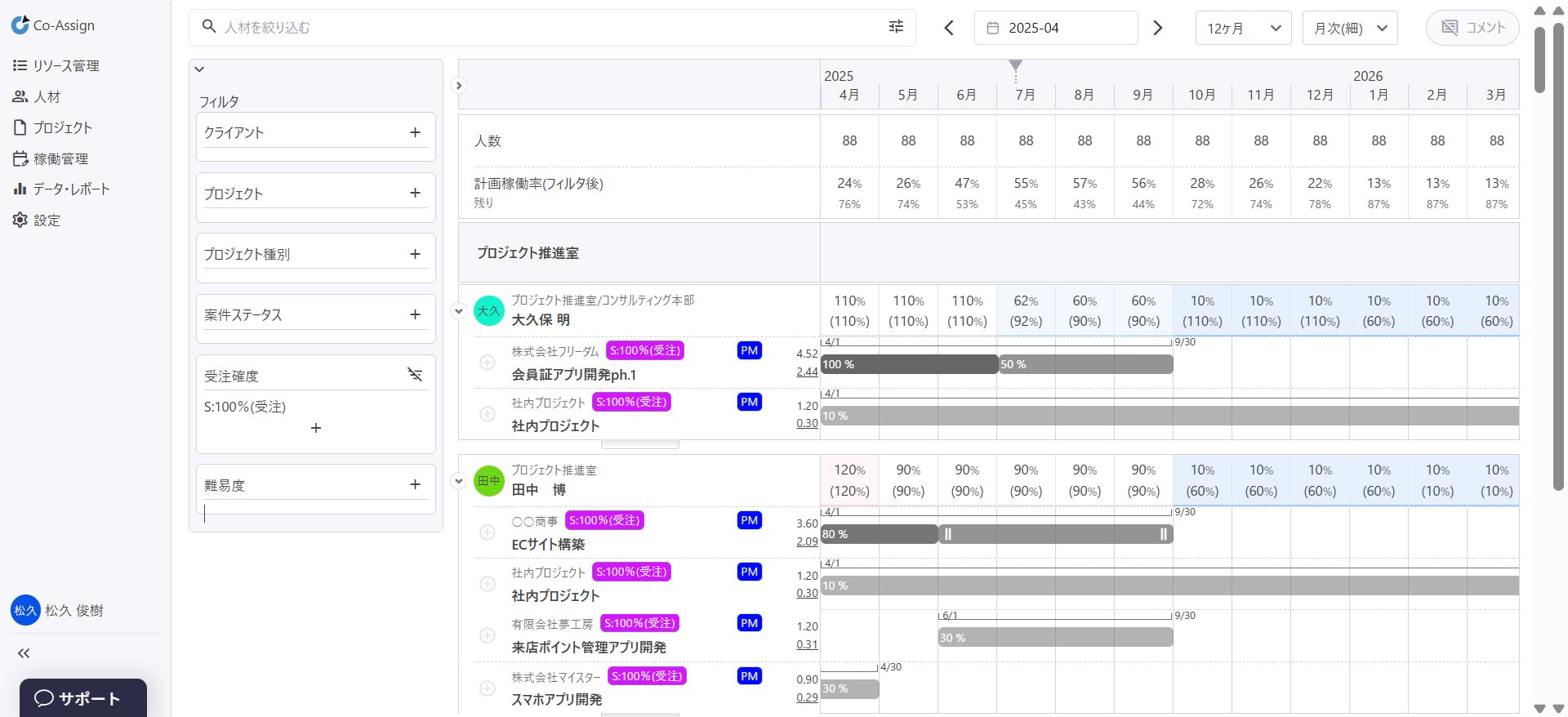Collapse the filter panel chevron
The image size is (1568, 717).
point(199,69)
